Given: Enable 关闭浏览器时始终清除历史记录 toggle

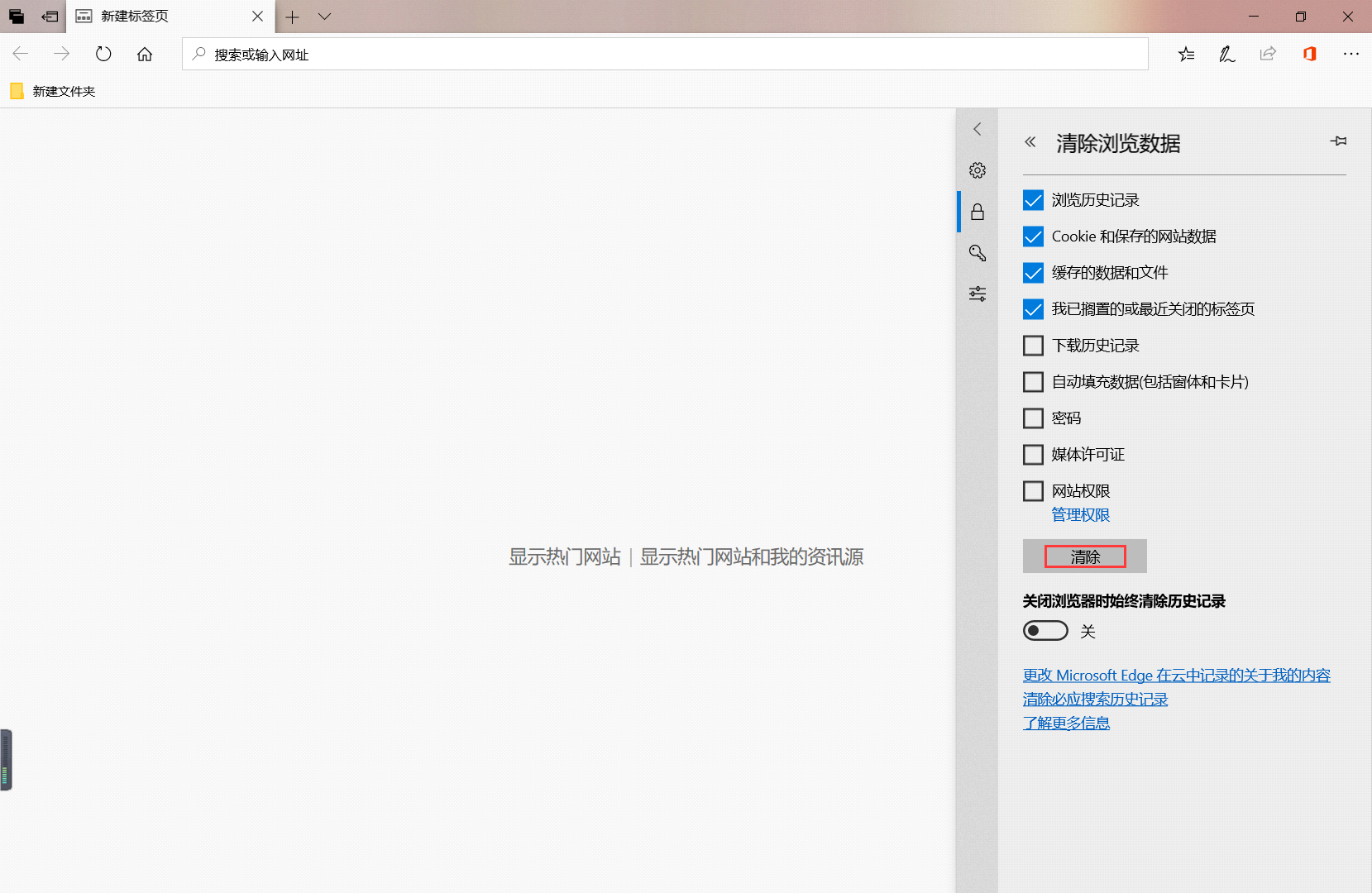Looking at the screenshot, I should tap(1045, 631).
